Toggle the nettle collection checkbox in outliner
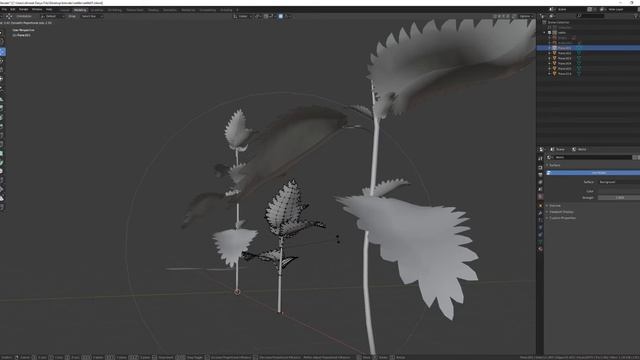The width and height of the screenshot is (640, 360). (x=549, y=32)
